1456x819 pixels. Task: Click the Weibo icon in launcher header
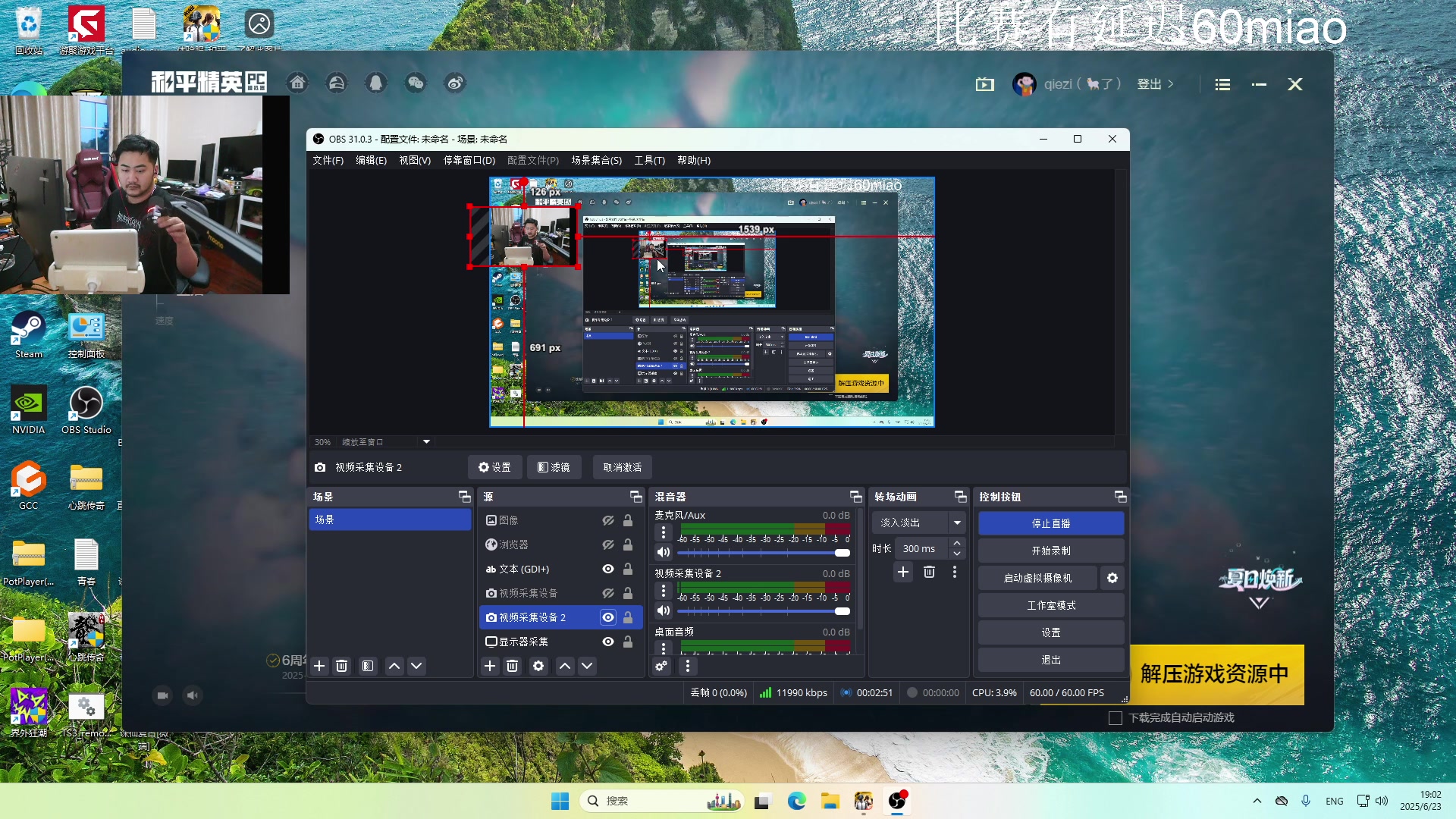(x=455, y=83)
